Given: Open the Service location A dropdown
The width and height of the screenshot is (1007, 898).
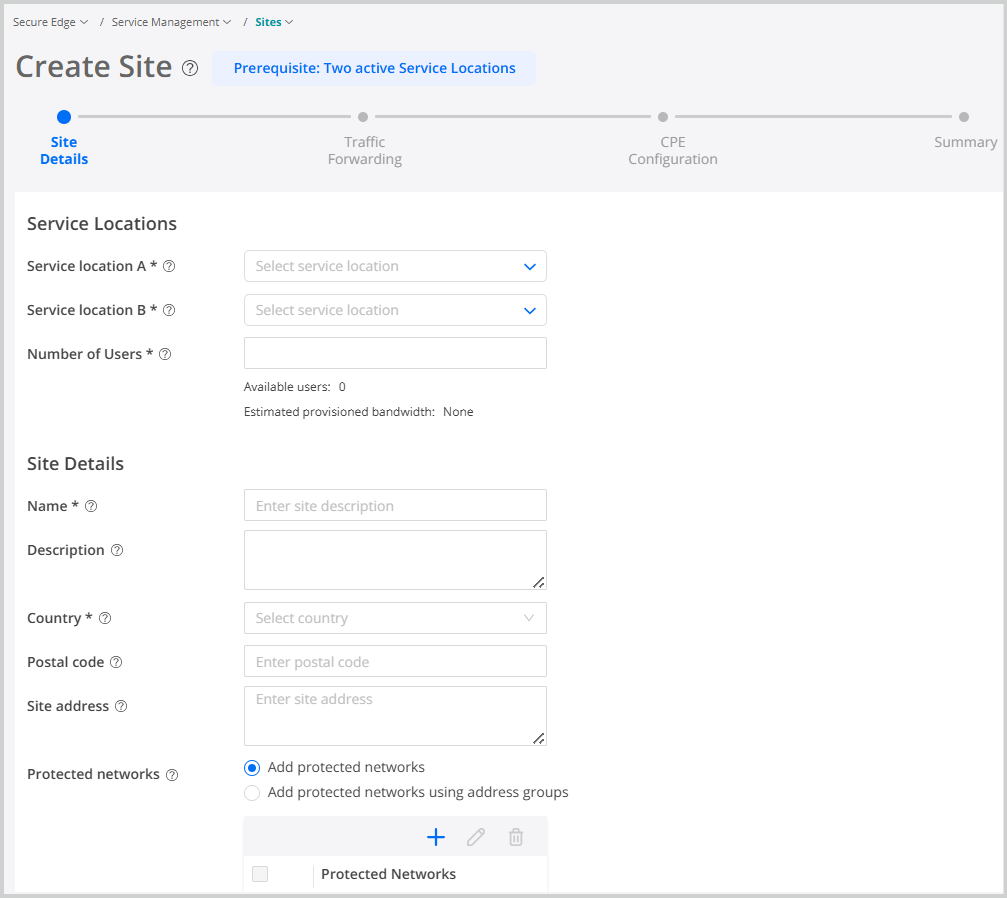Looking at the screenshot, I should (x=395, y=266).
